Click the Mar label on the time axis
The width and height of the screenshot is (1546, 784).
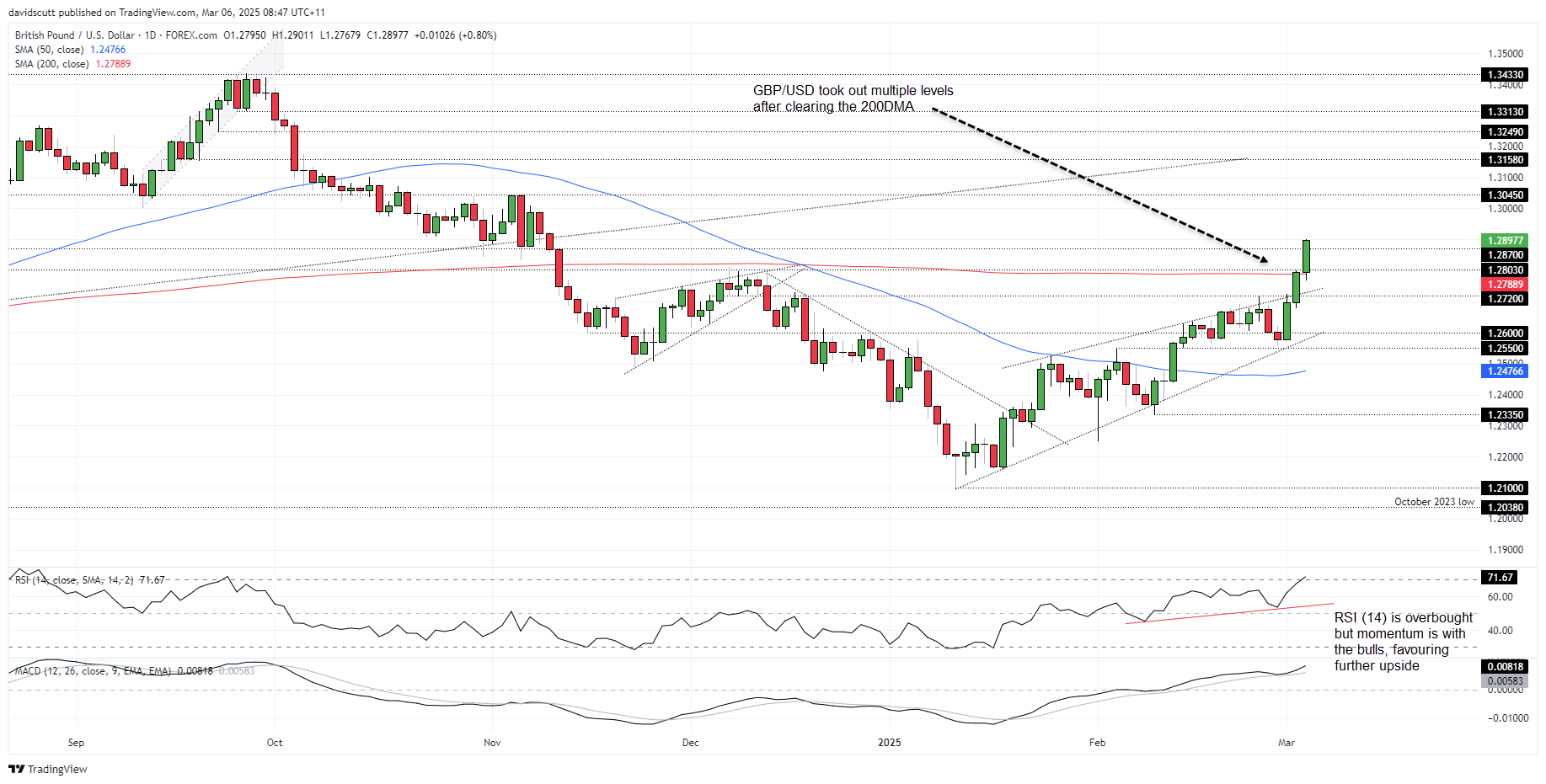point(1286,743)
